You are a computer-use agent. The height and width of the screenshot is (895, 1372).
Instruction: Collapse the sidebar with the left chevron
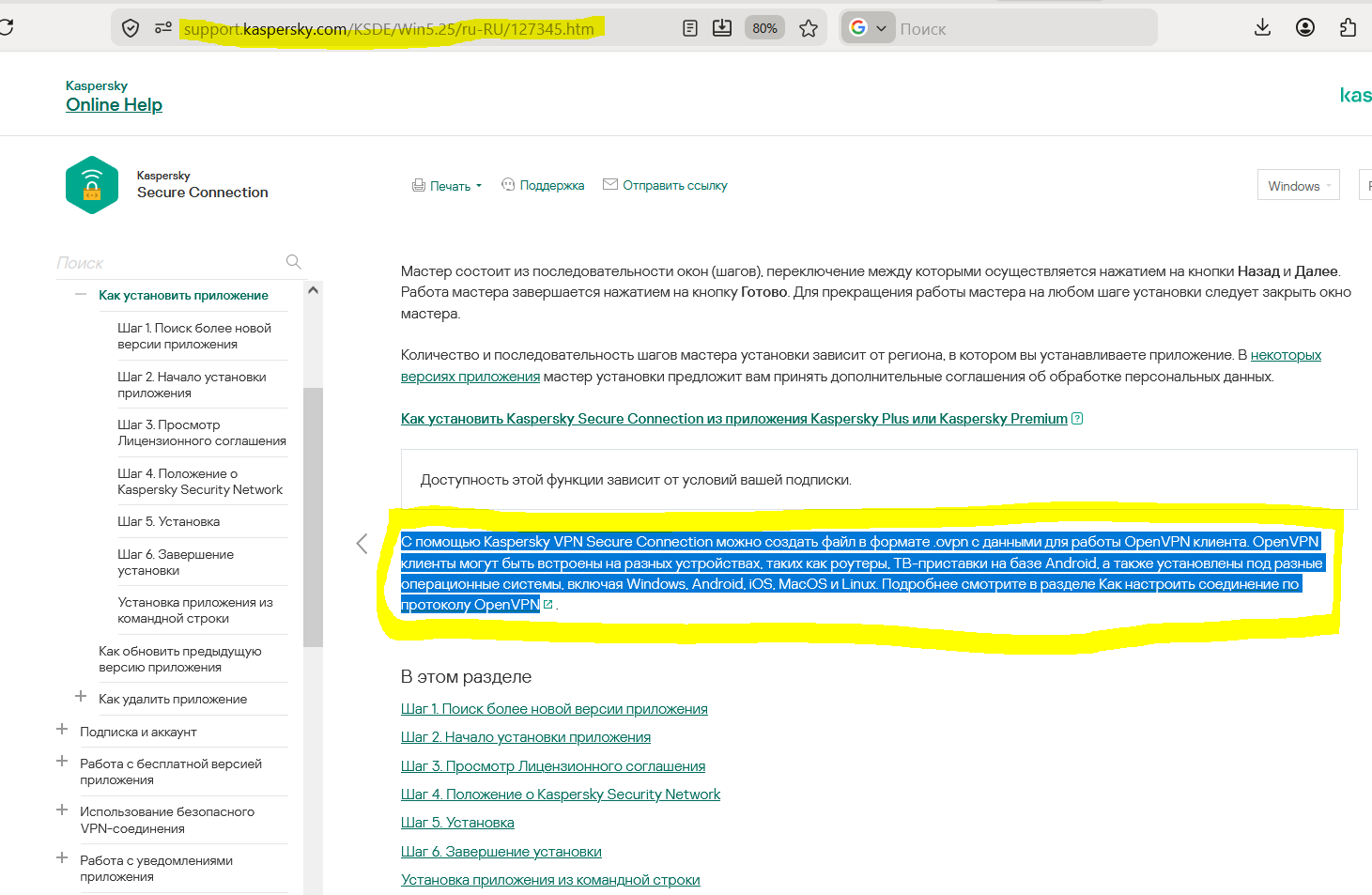[362, 544]
